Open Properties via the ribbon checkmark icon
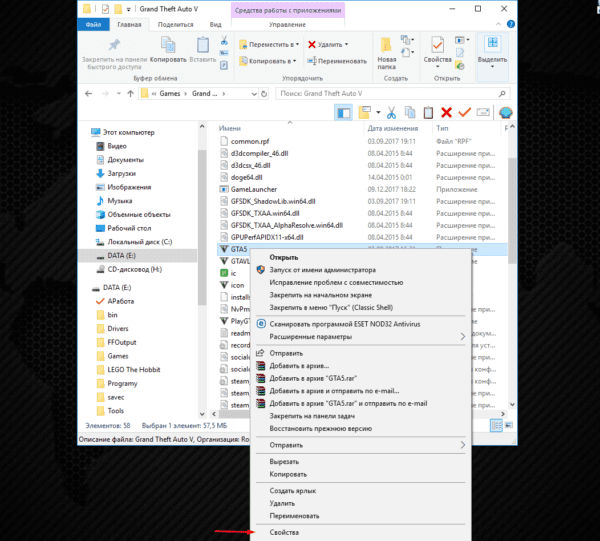 pos(437,45)
